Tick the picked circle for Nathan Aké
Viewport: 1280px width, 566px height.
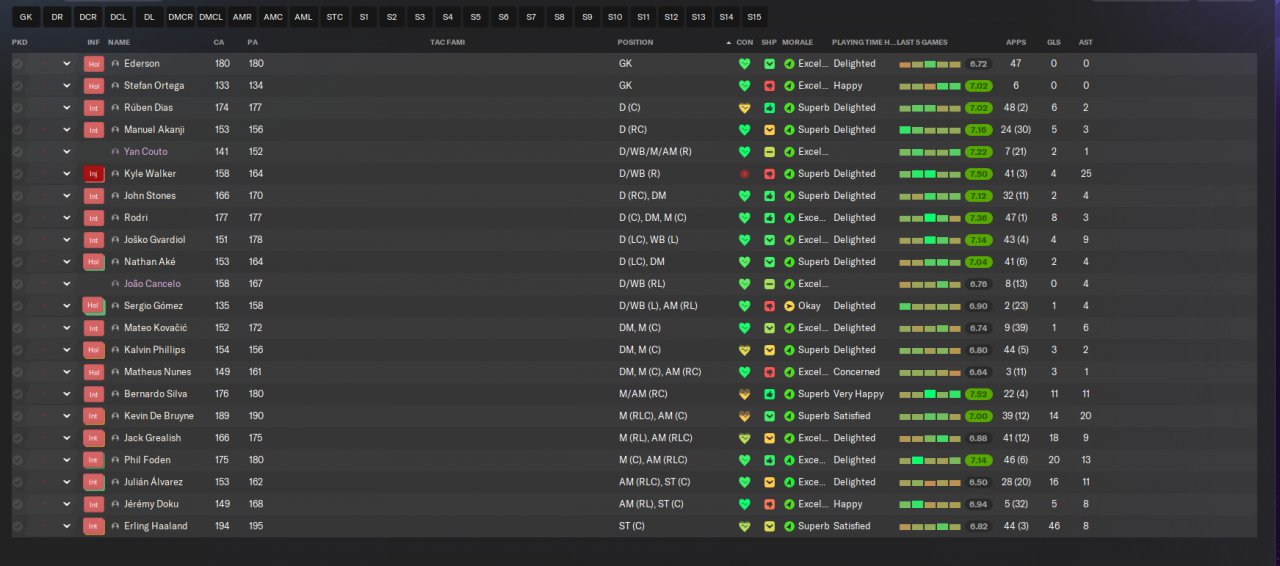[x=18, y=262]
